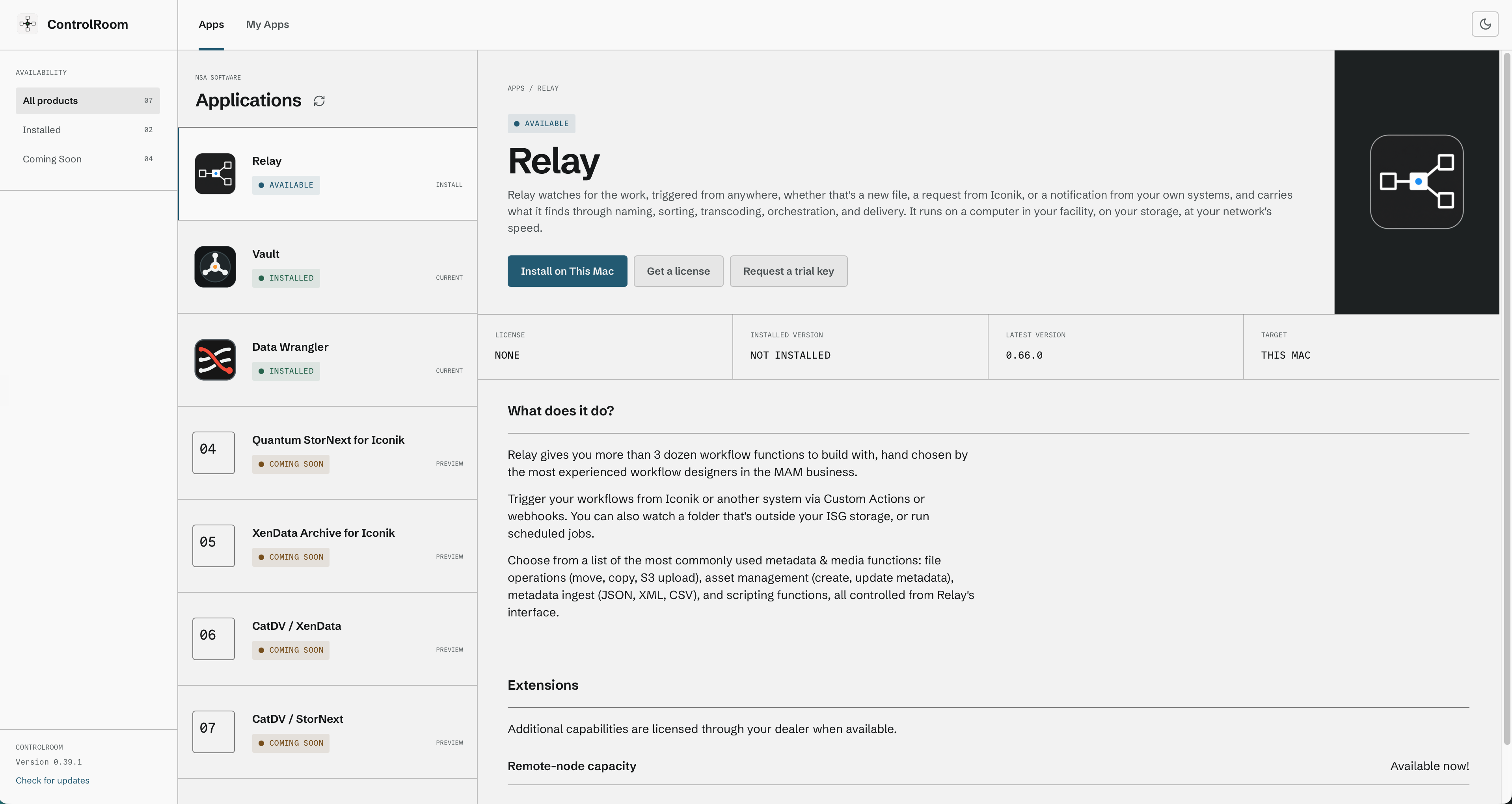1512x804 pixels.
Task: Open the CatDV / XenData entry
Action: coord(328,638)
